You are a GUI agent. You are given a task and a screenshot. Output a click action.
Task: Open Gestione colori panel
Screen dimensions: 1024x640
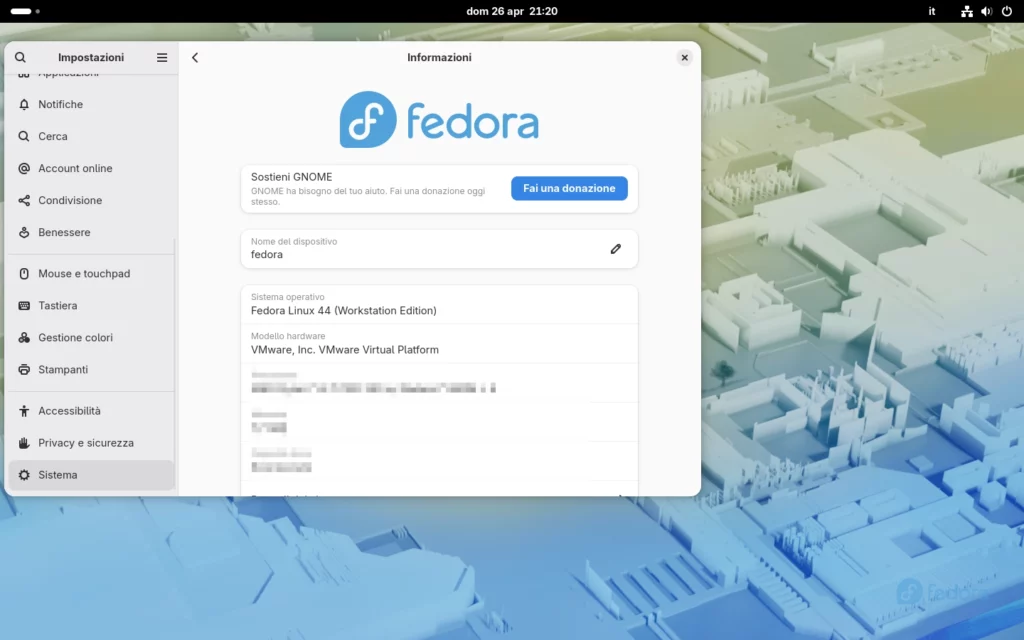(78, 337)
